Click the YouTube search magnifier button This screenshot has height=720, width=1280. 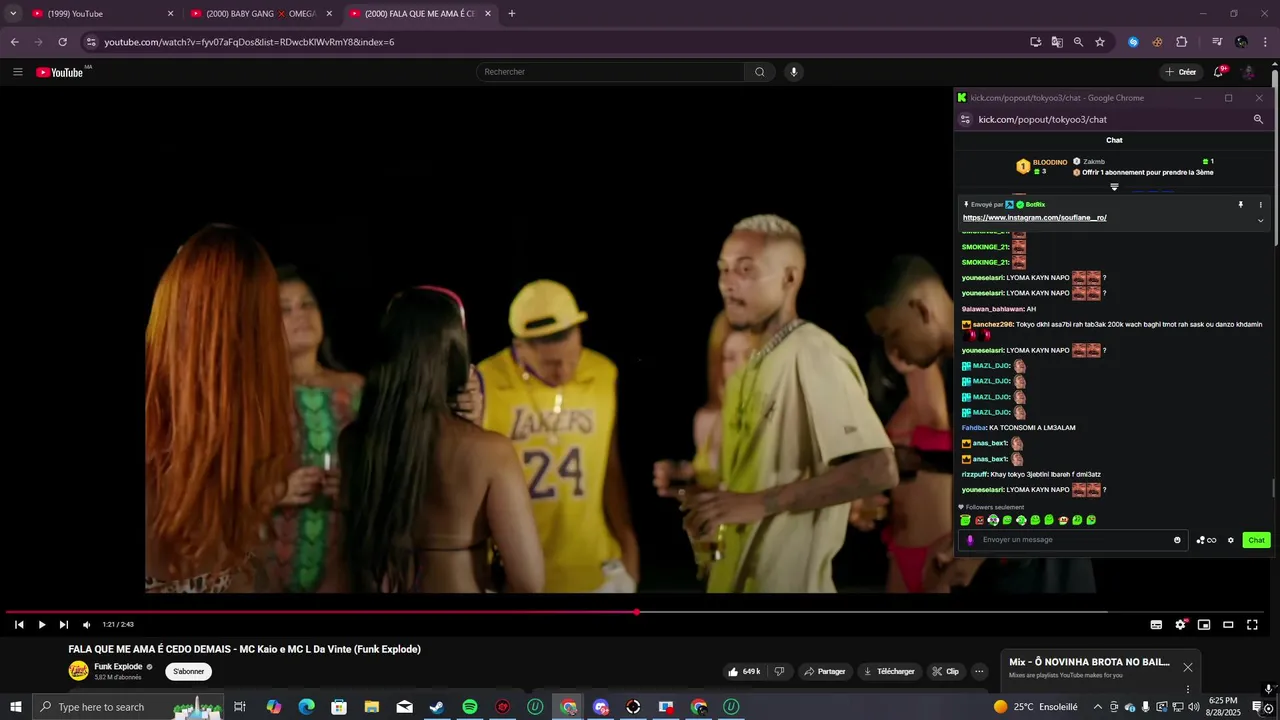[760, 72]
